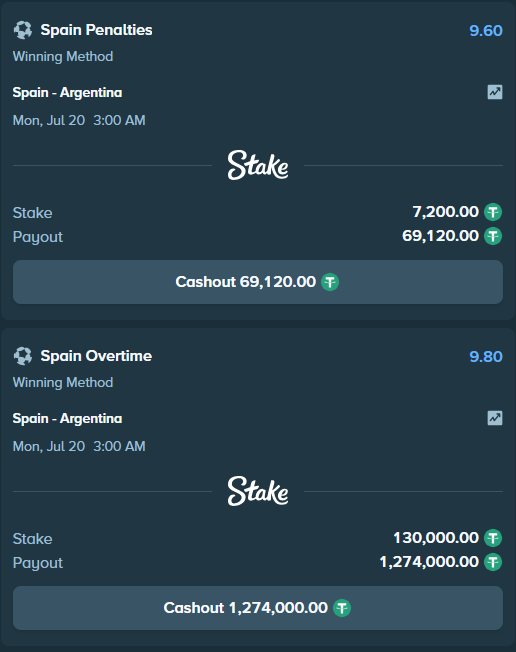
Task: Click Tether icon next to 130,000.00 stake
Action: (493, 538)
